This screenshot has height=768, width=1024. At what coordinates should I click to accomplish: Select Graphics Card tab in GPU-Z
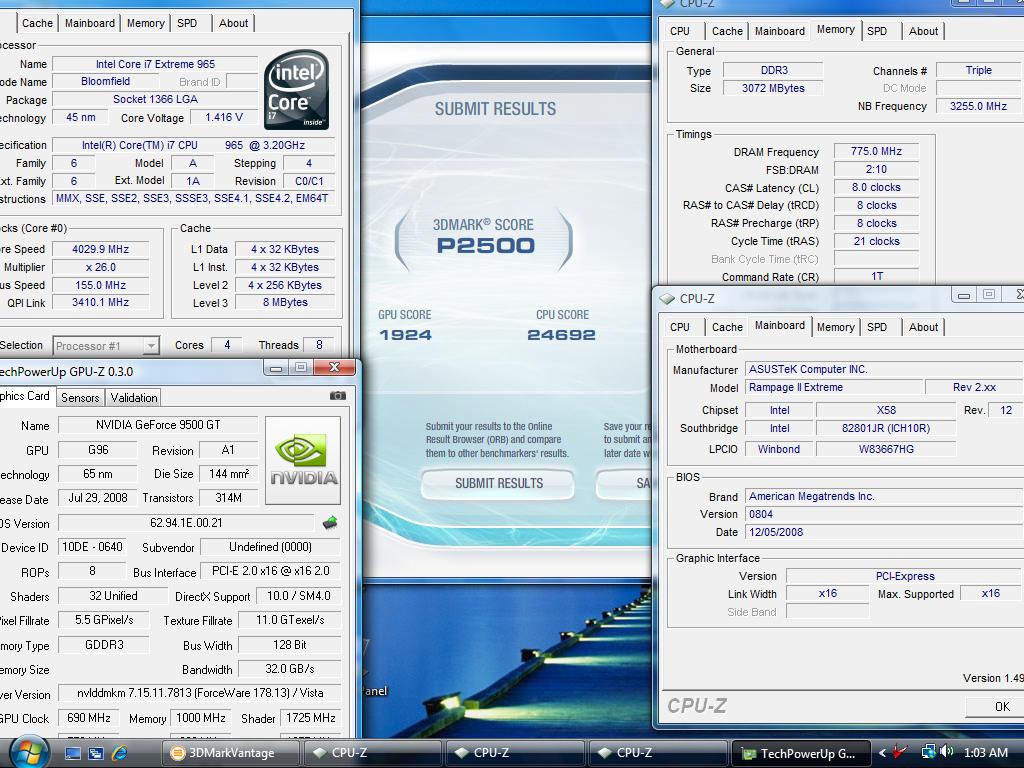[25, 396]
